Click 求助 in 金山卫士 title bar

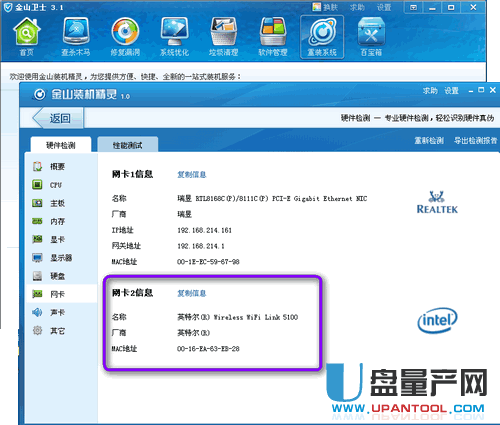coord(357,7)
